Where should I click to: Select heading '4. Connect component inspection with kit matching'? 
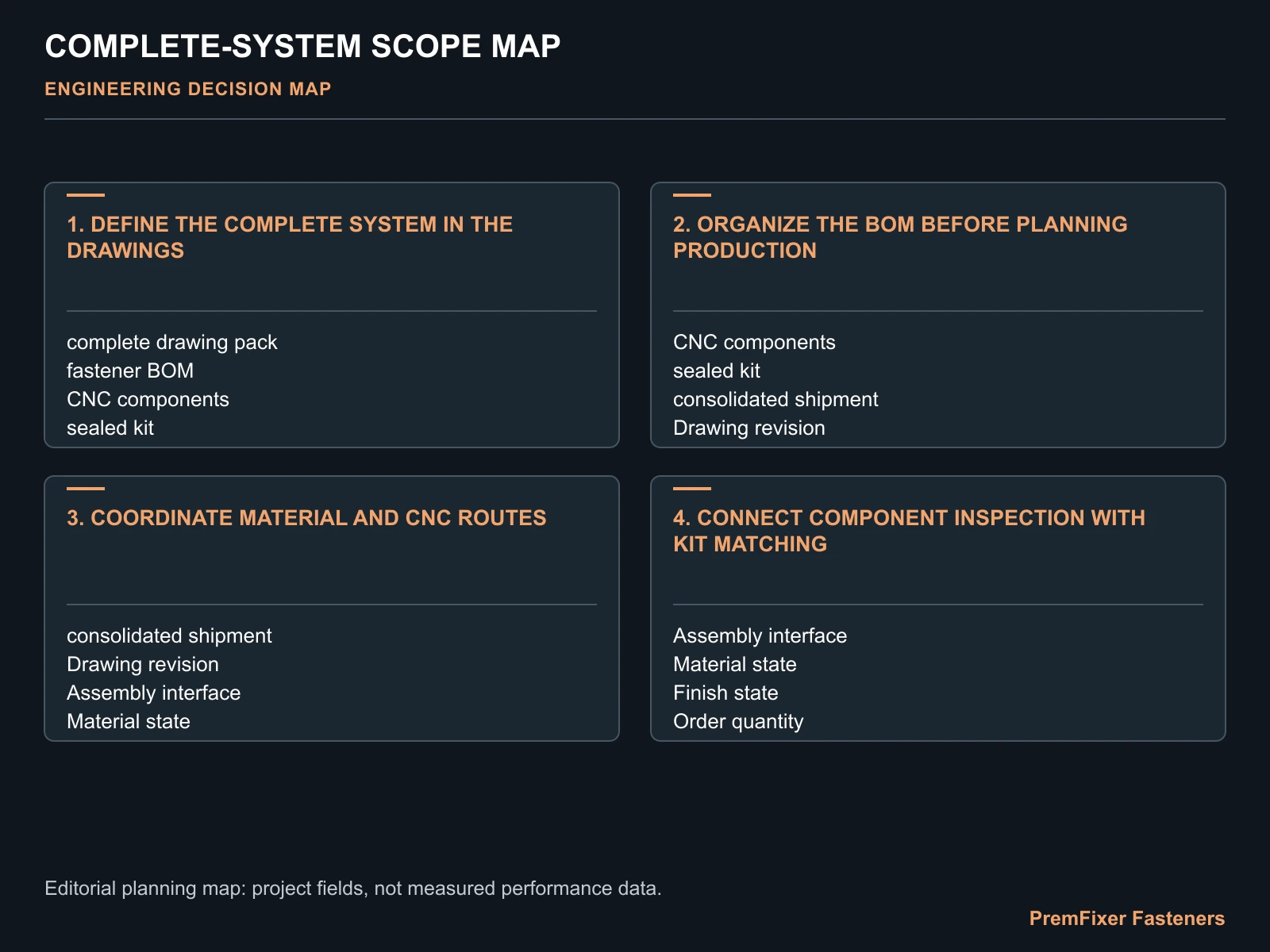point(909,531)
